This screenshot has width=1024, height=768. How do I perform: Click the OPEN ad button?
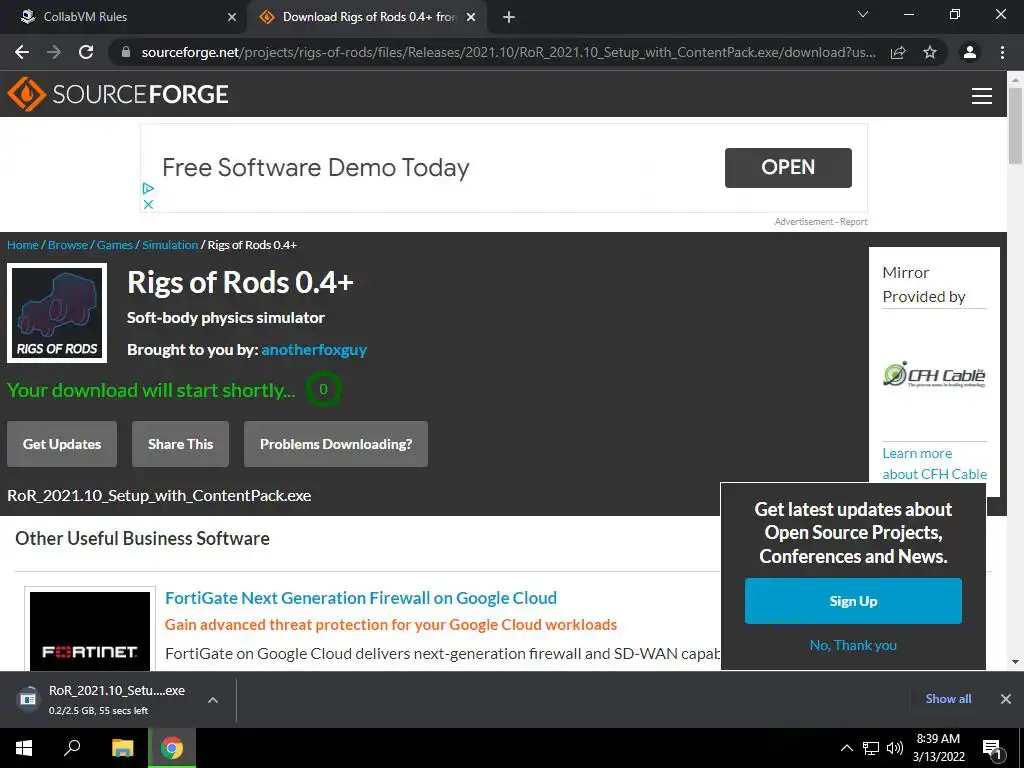coord(788,167)
